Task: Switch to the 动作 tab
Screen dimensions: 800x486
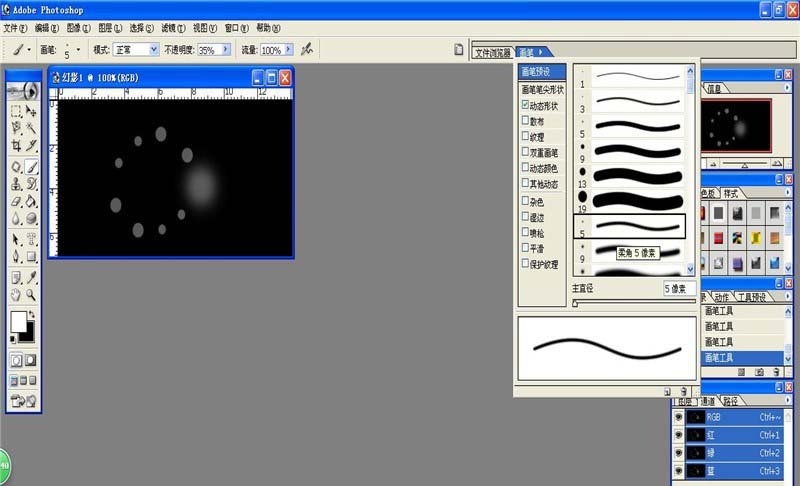Action: pos(721,297)
